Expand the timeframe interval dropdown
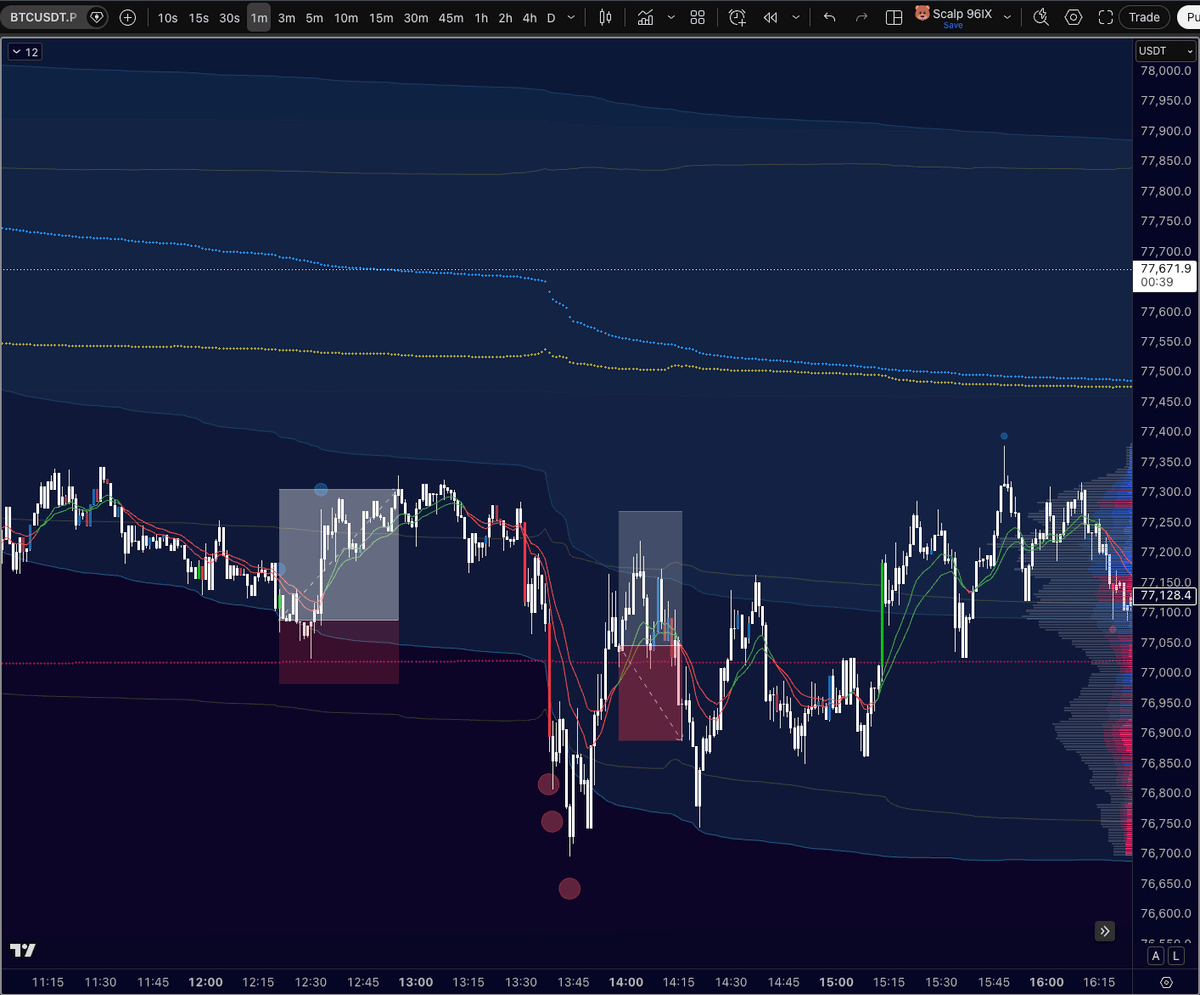This screenshot has height=995, width=1200. pos(571,17)
